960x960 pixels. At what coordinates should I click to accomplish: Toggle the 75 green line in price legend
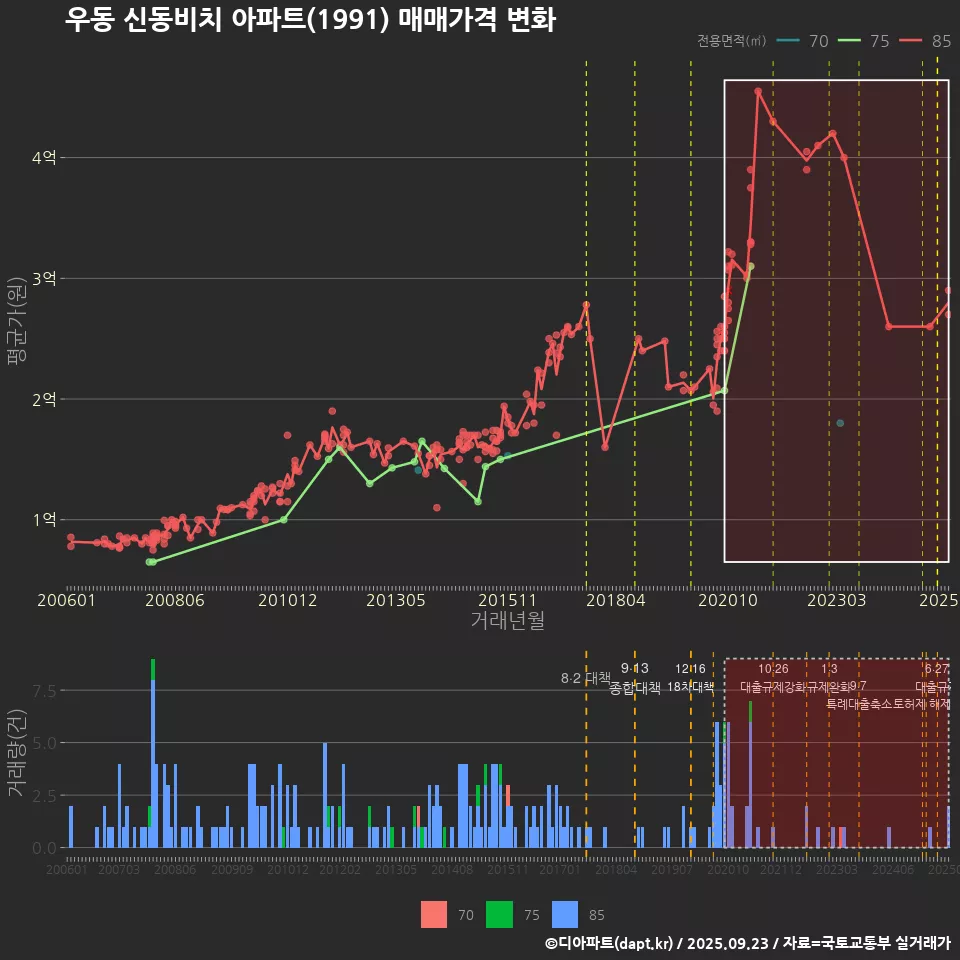click(x=852, y=41)
